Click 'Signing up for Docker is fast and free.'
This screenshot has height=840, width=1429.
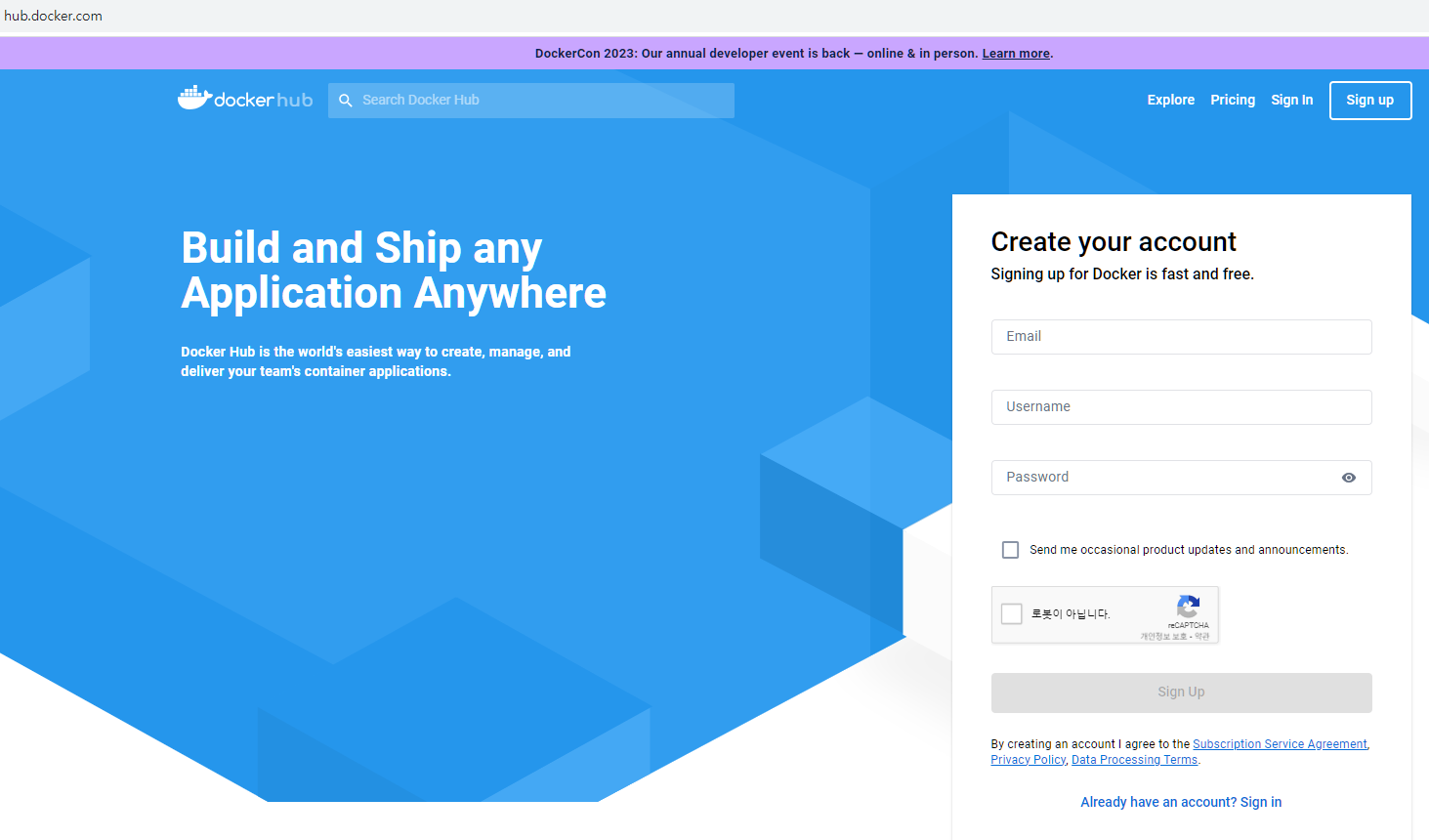(1122, 274)
